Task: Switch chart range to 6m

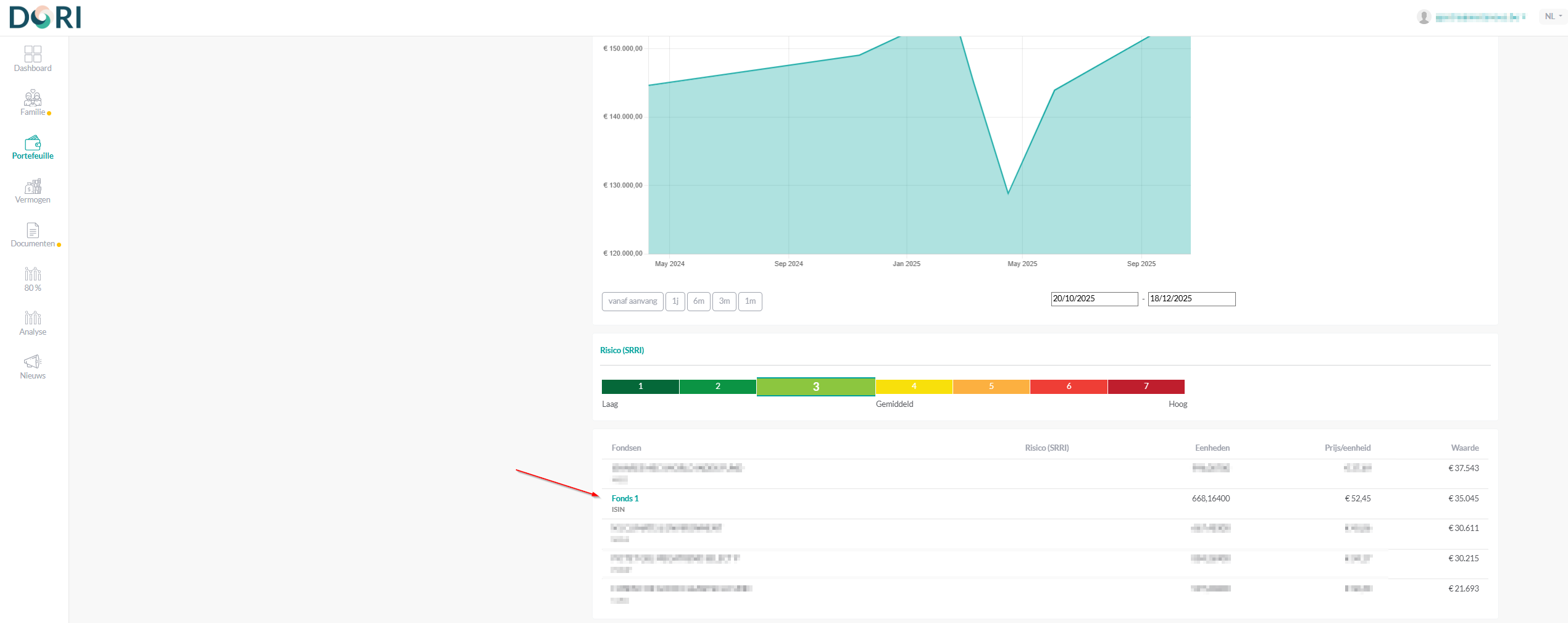Action: (698, 301)
